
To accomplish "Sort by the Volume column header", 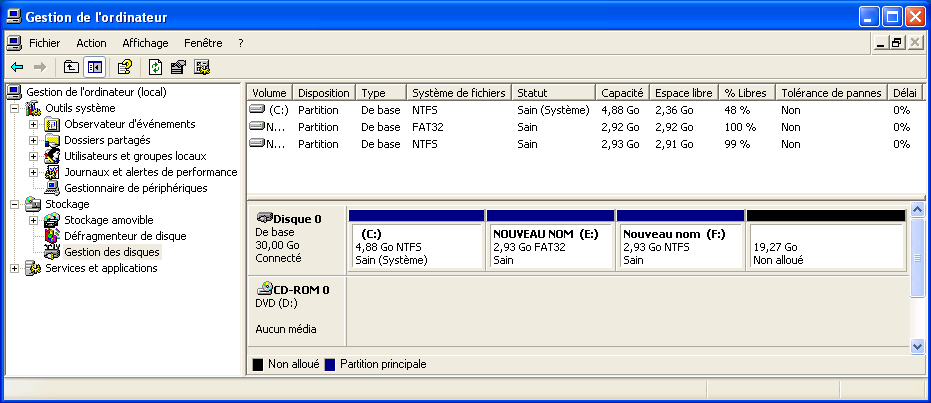I will click(270, 93).
